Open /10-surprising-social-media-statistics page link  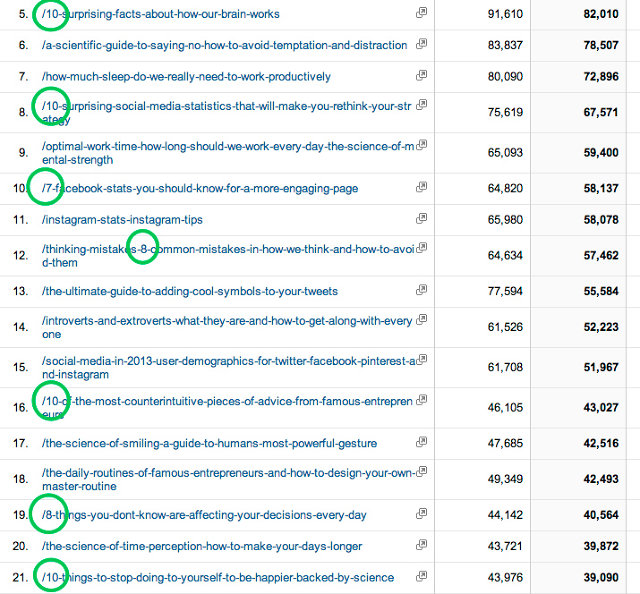[226, 113]
